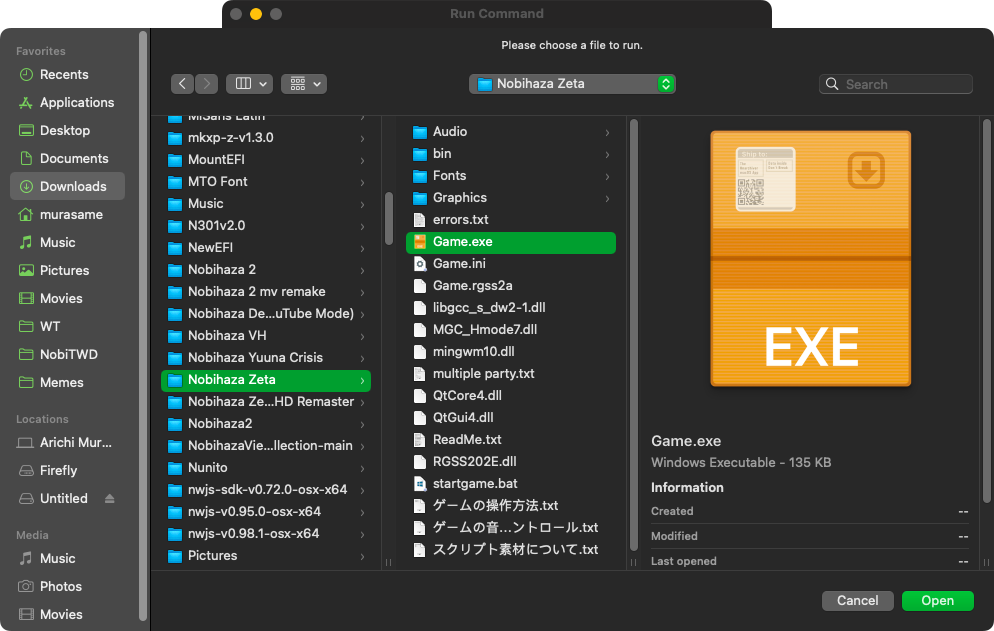The image size is (994, 631).
Task: Select the Game.ini file
Action: click(x=458, y=263)
